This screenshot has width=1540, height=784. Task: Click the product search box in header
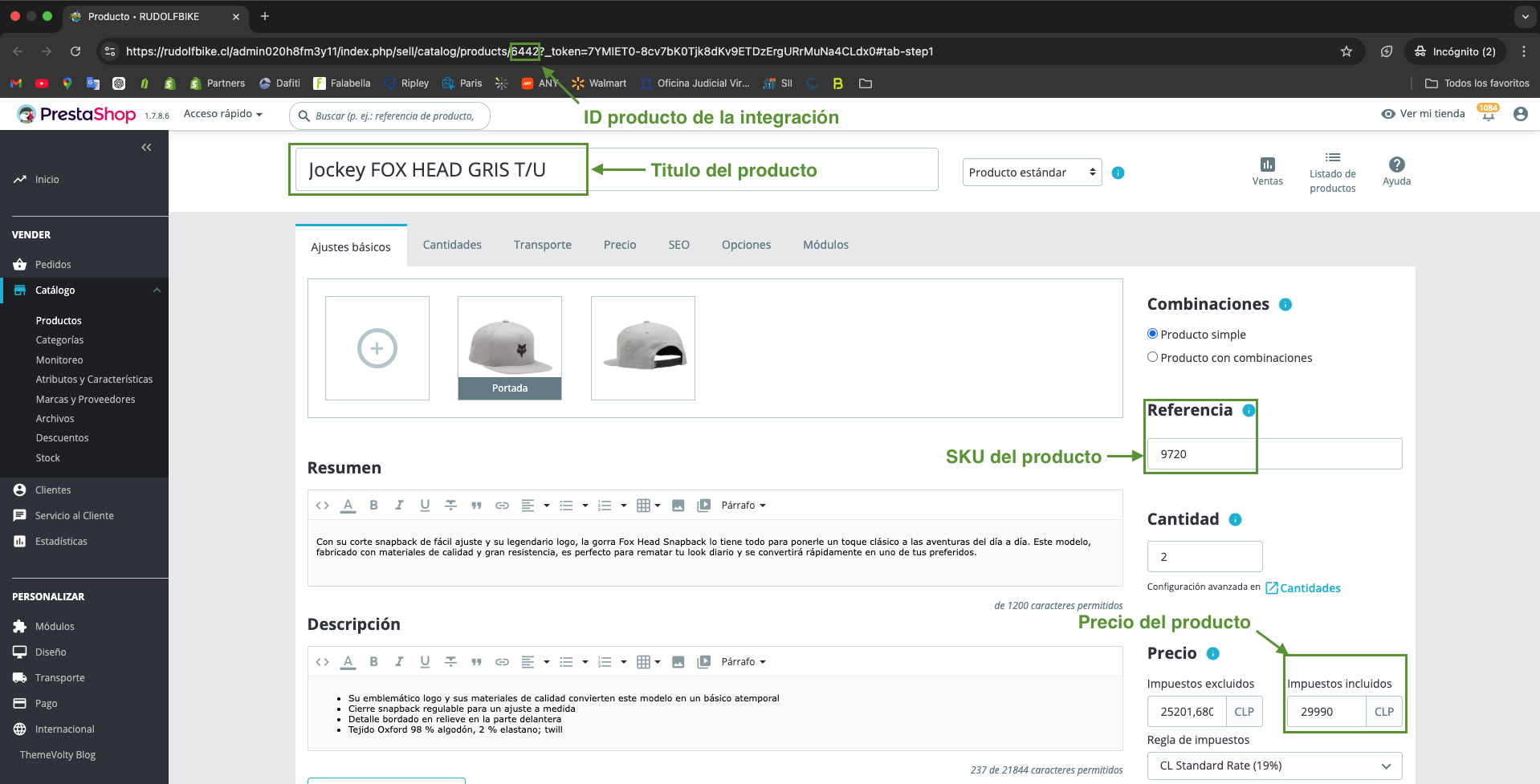coord(389,116)
